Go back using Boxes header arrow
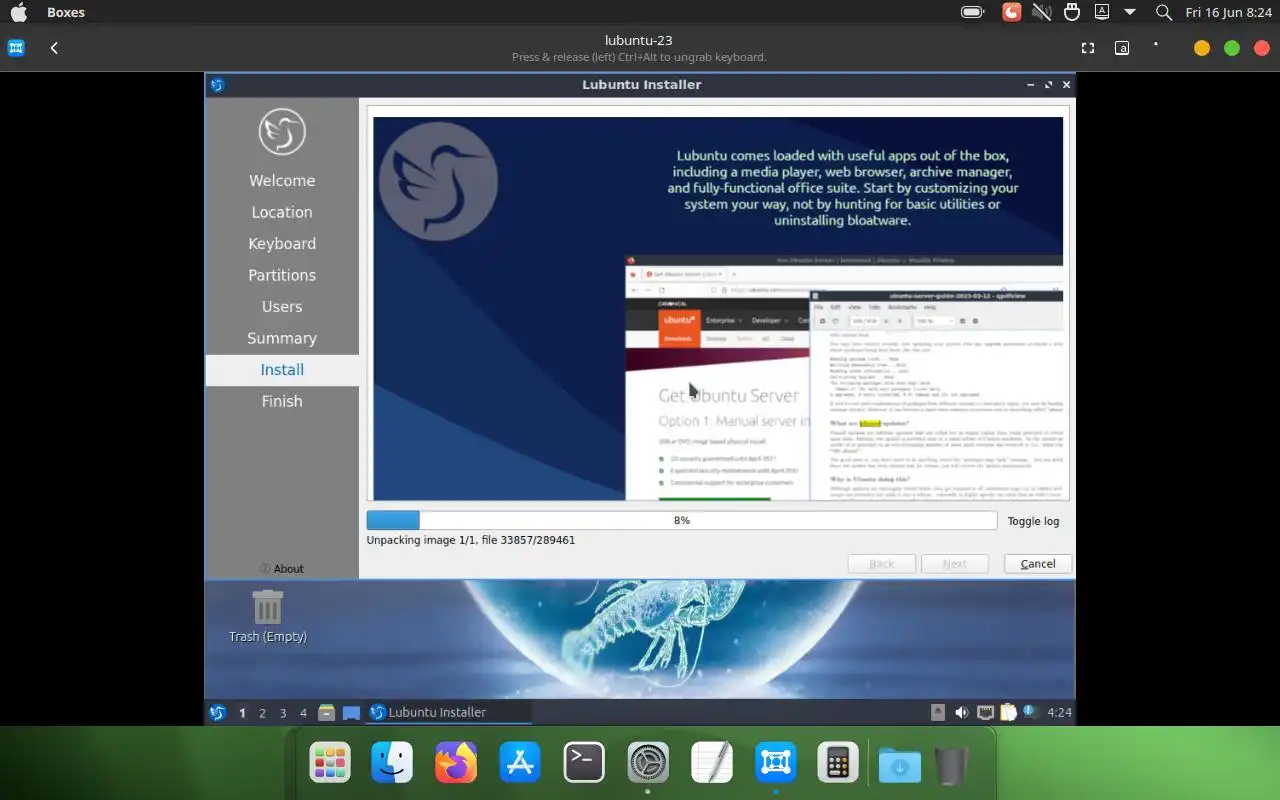 54,48
